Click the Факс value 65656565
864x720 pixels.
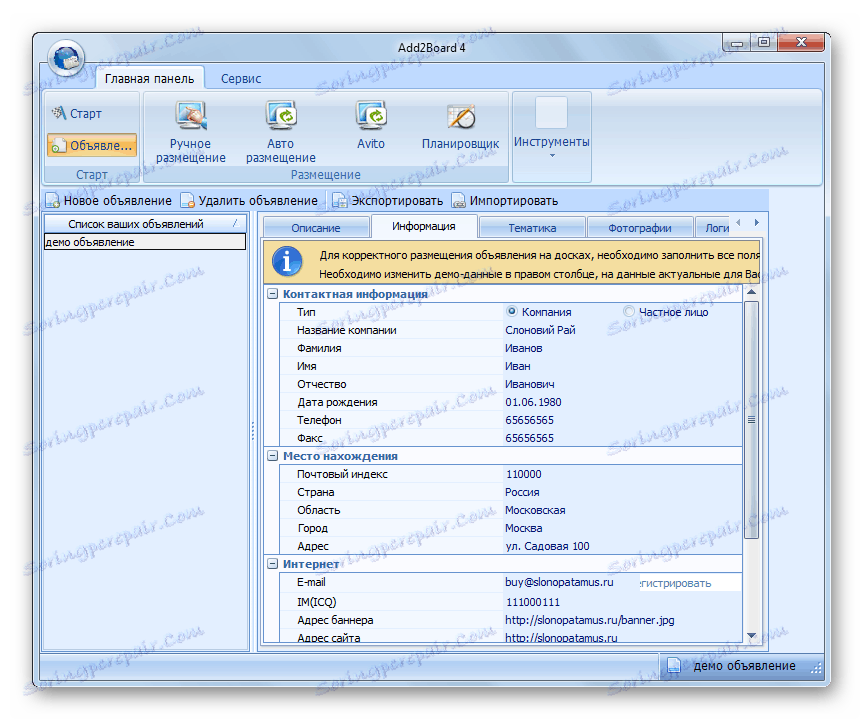click(x=529, y=439)
